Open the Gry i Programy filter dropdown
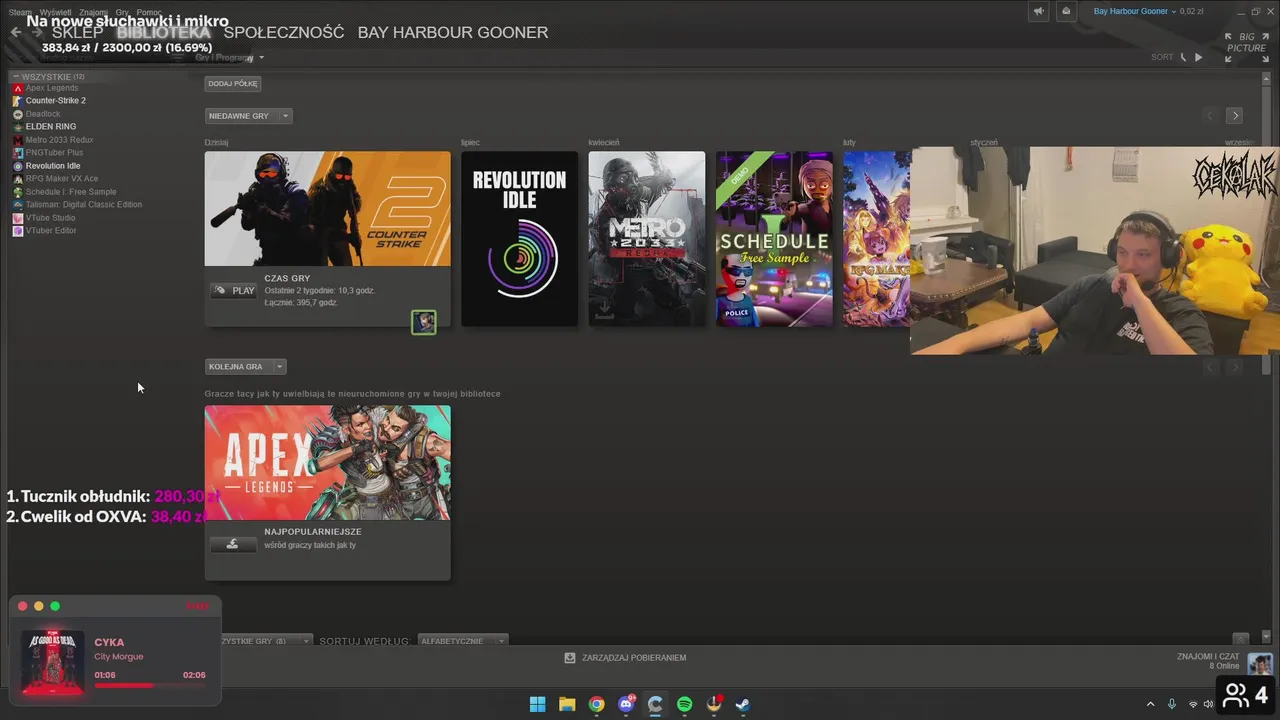This screenshot has width=1280, height=720. 230,58
